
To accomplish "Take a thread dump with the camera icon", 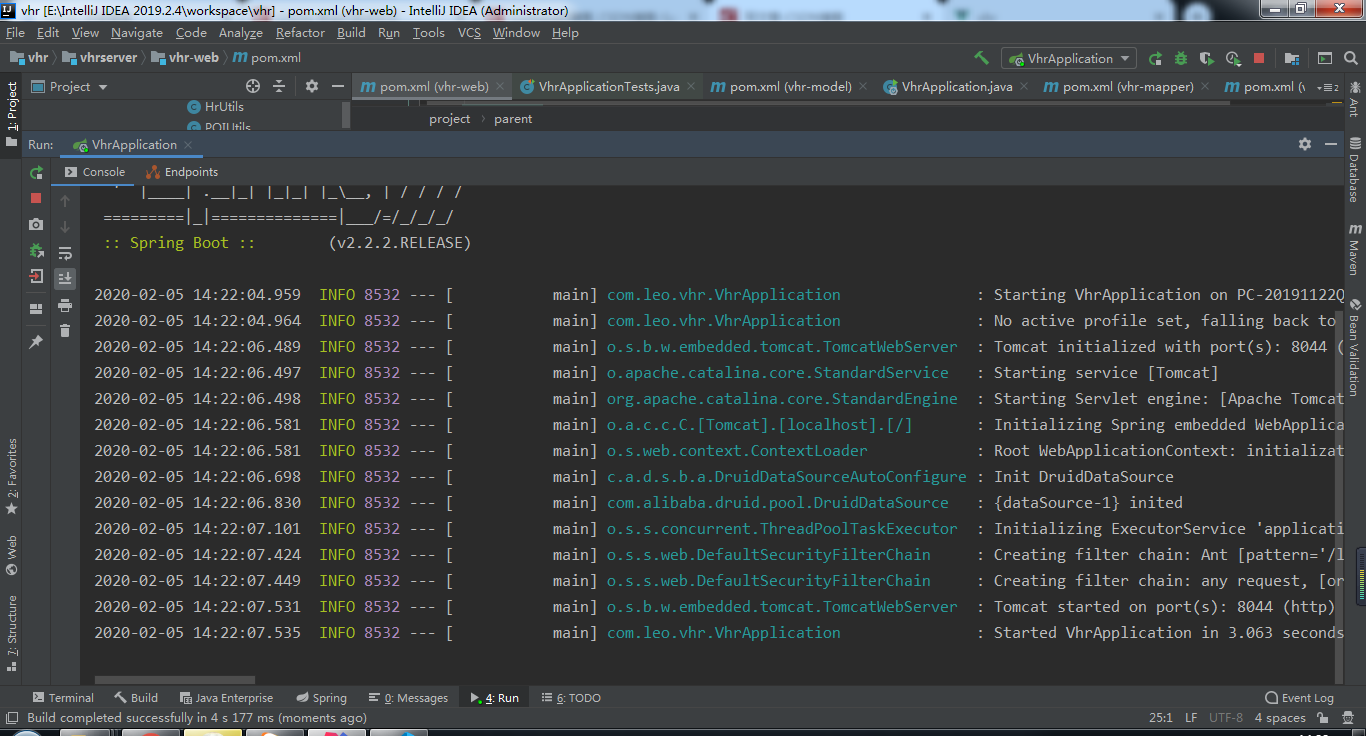I will [x=36, y=224].
